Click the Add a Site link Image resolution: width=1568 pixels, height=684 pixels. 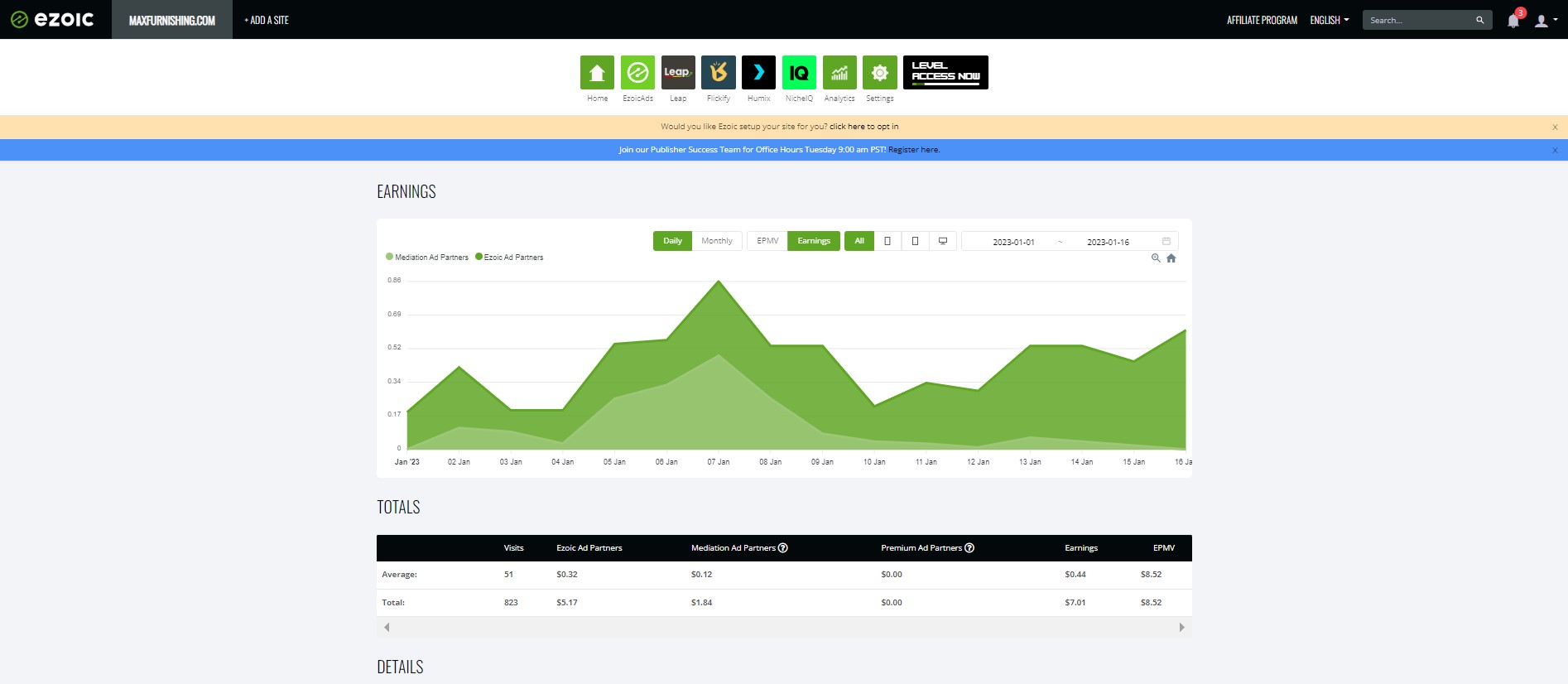tap(267, 20)
